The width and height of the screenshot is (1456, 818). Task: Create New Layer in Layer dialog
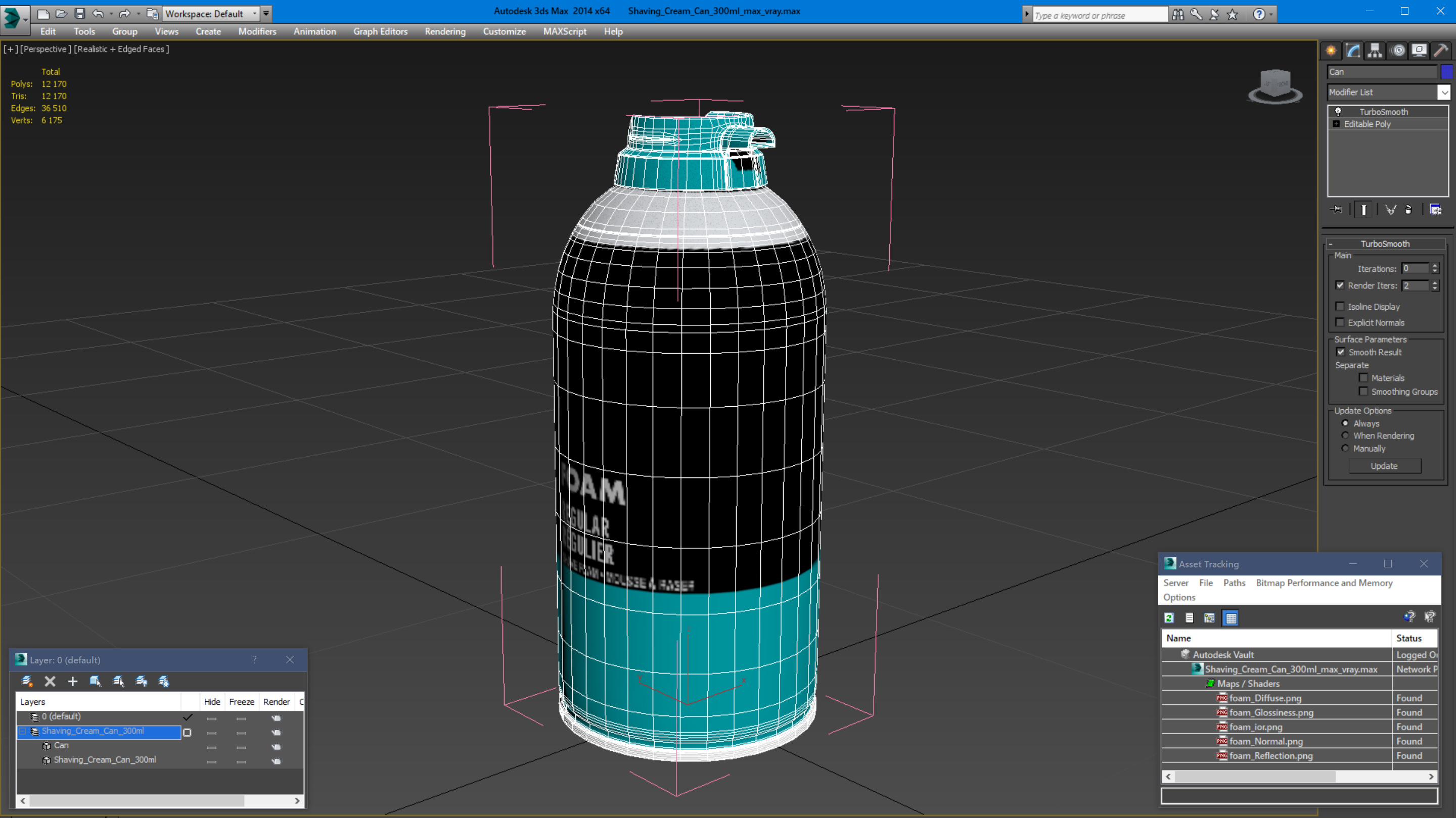[27, 681]
